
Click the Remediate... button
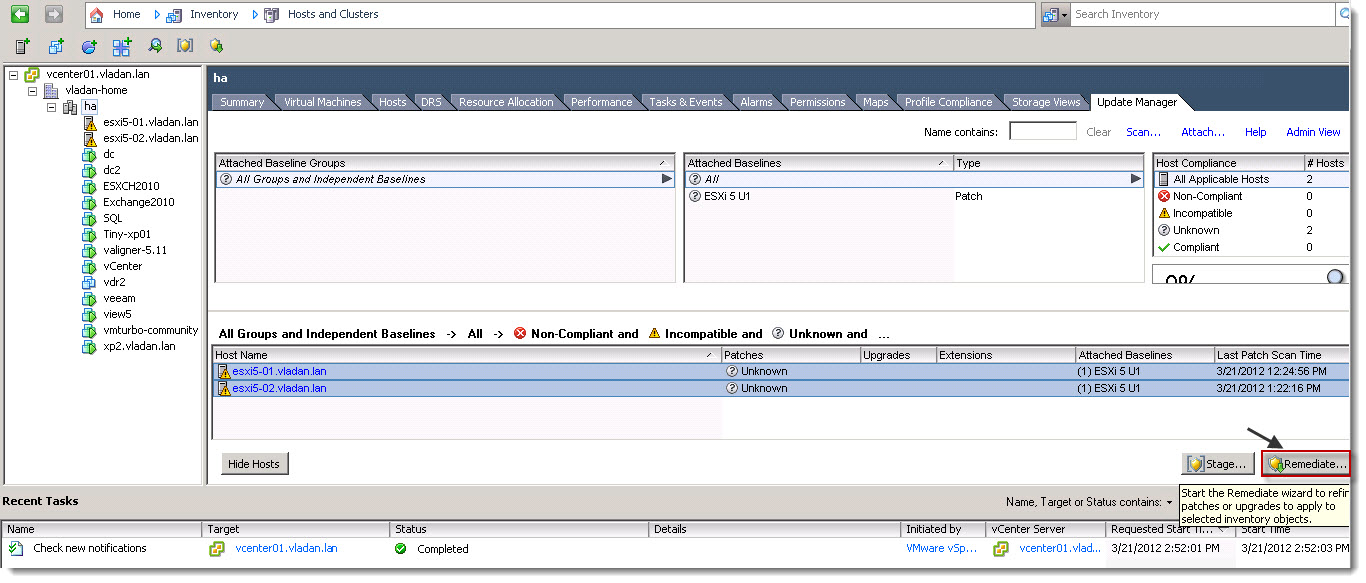pos(1306,464)
